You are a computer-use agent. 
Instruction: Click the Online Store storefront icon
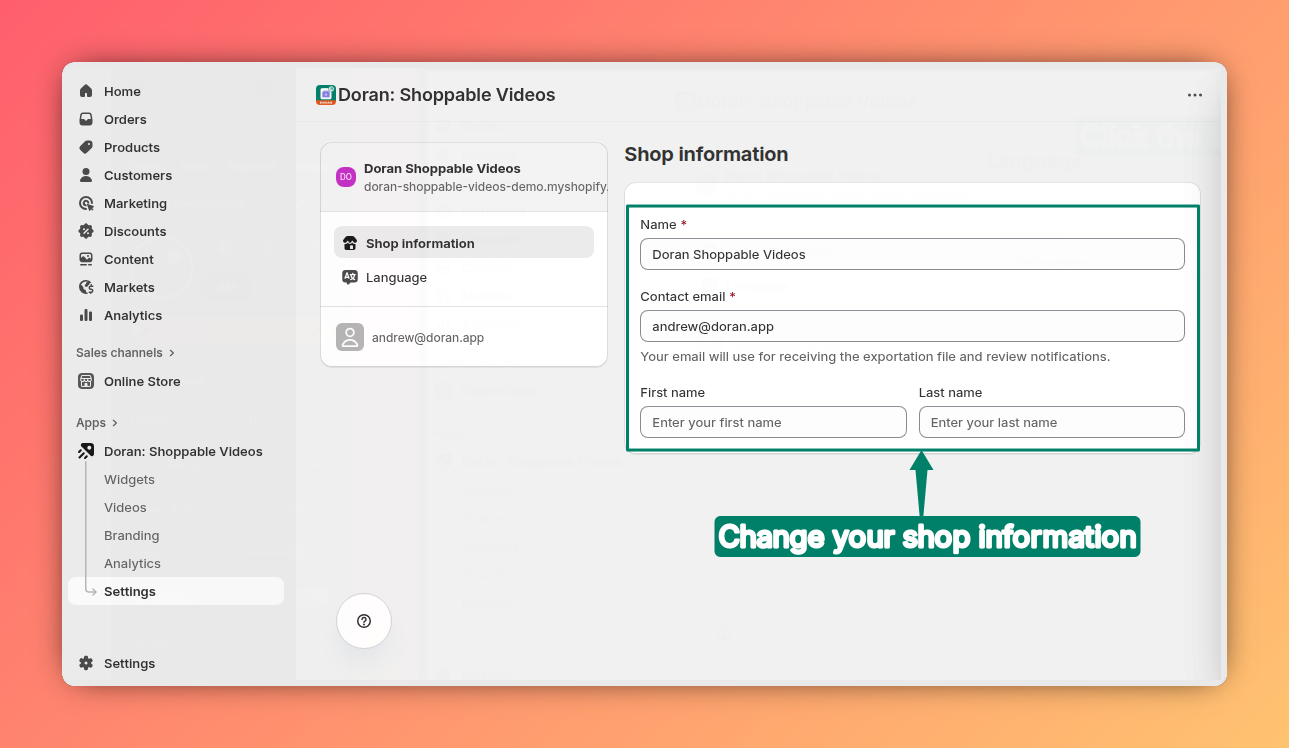click(86, 381)
